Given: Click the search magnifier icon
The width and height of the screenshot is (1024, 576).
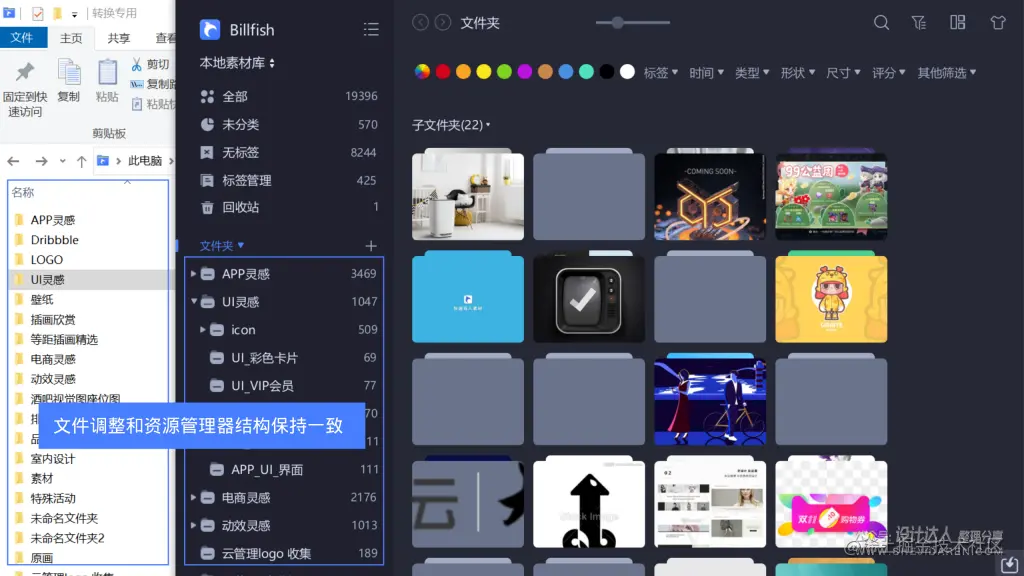Looking at the screenshot, I should (x=881, y=23).
